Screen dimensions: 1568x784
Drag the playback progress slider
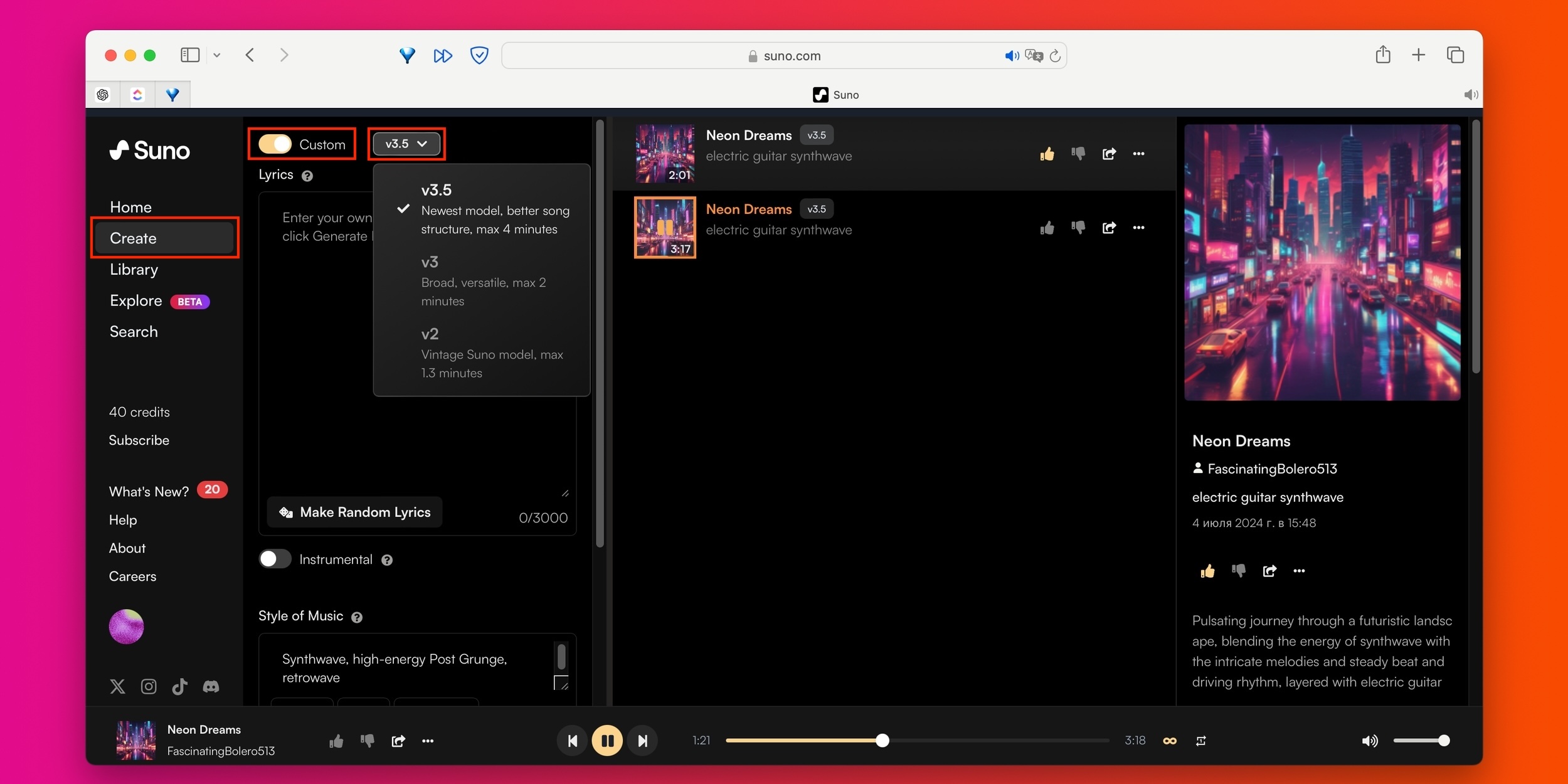pos(881,740)
